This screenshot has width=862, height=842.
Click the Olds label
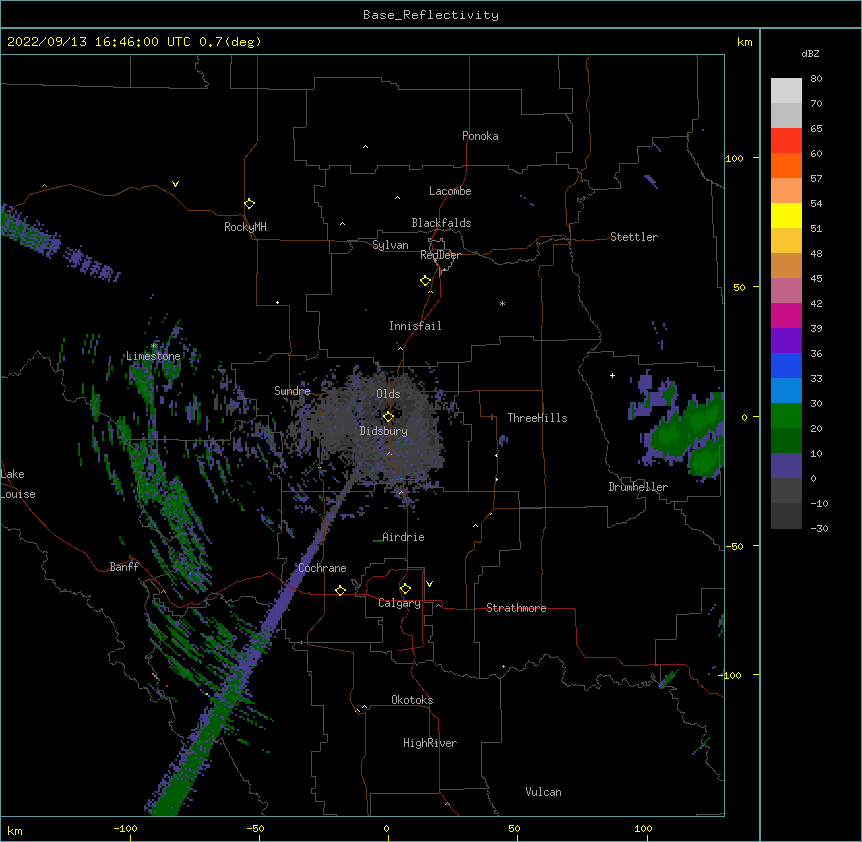tap(388, 394)
